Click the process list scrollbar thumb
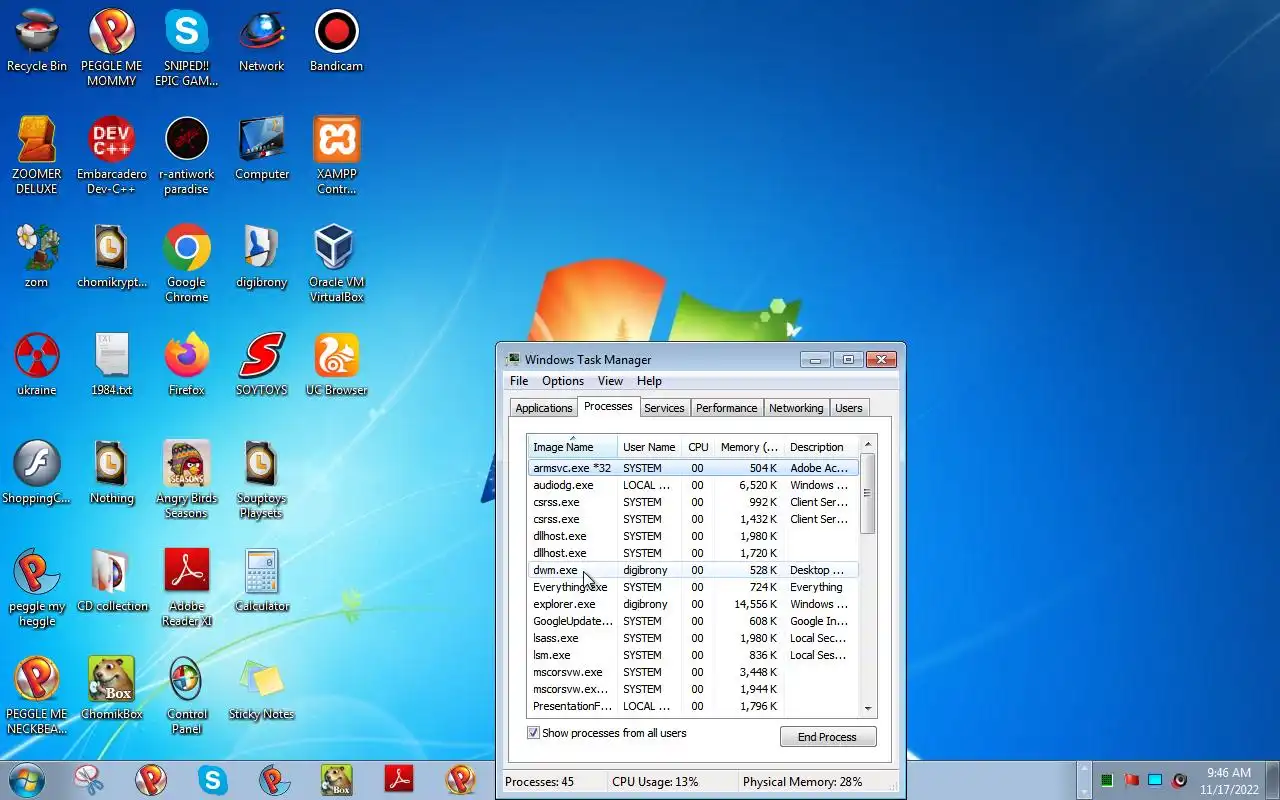 [x=867, y=493]
